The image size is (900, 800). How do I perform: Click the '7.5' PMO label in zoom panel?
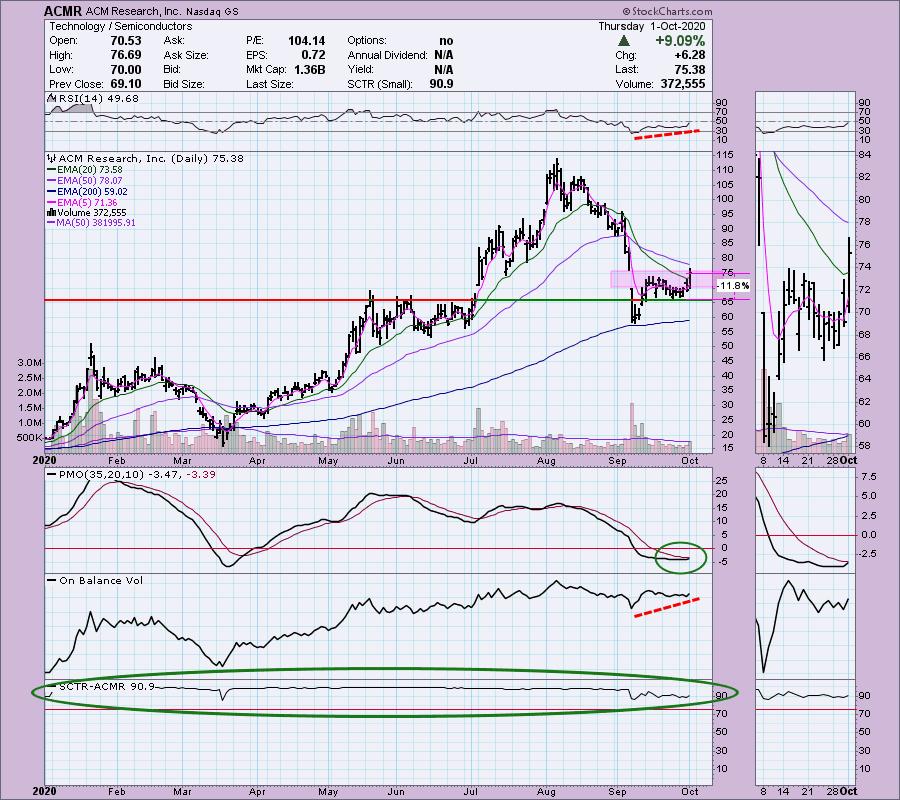click(x=869, y=477)
